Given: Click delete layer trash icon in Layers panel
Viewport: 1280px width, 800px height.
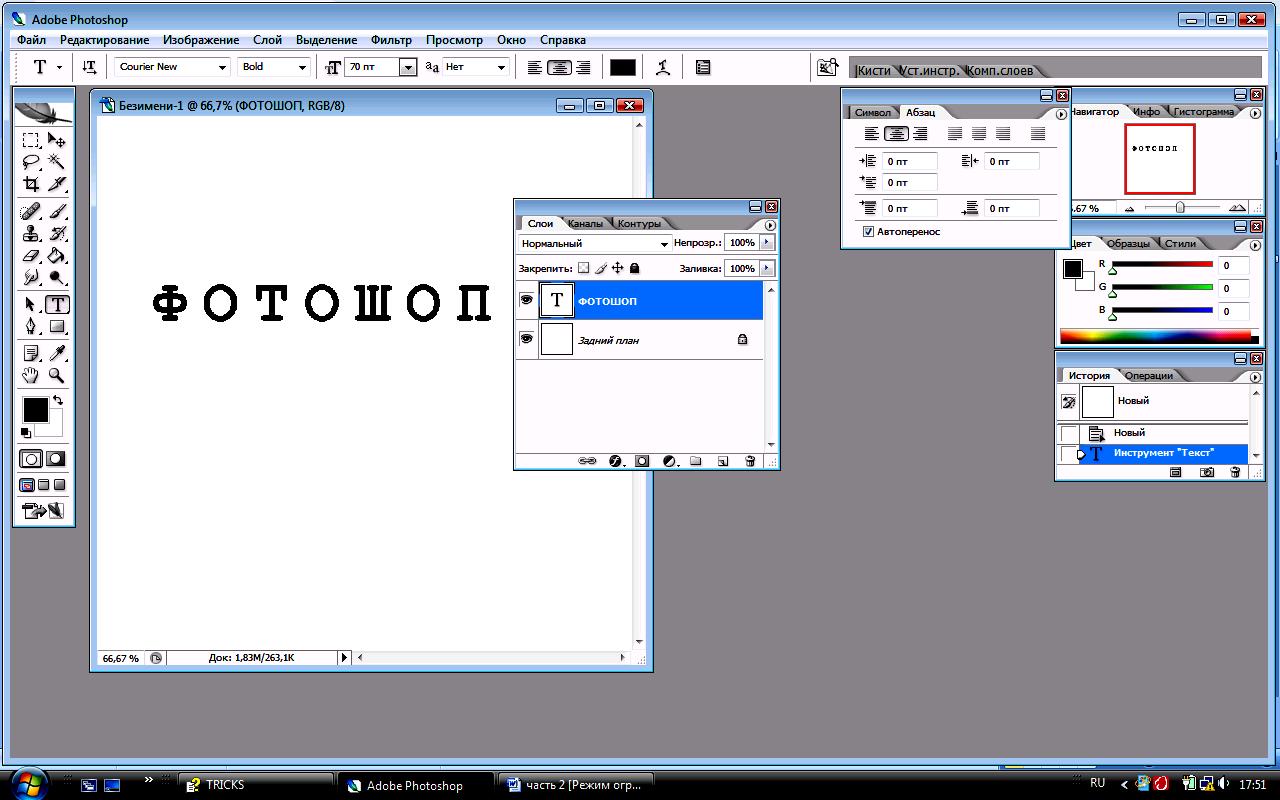Looking at the screenshot, I should (x=750, y=461).
